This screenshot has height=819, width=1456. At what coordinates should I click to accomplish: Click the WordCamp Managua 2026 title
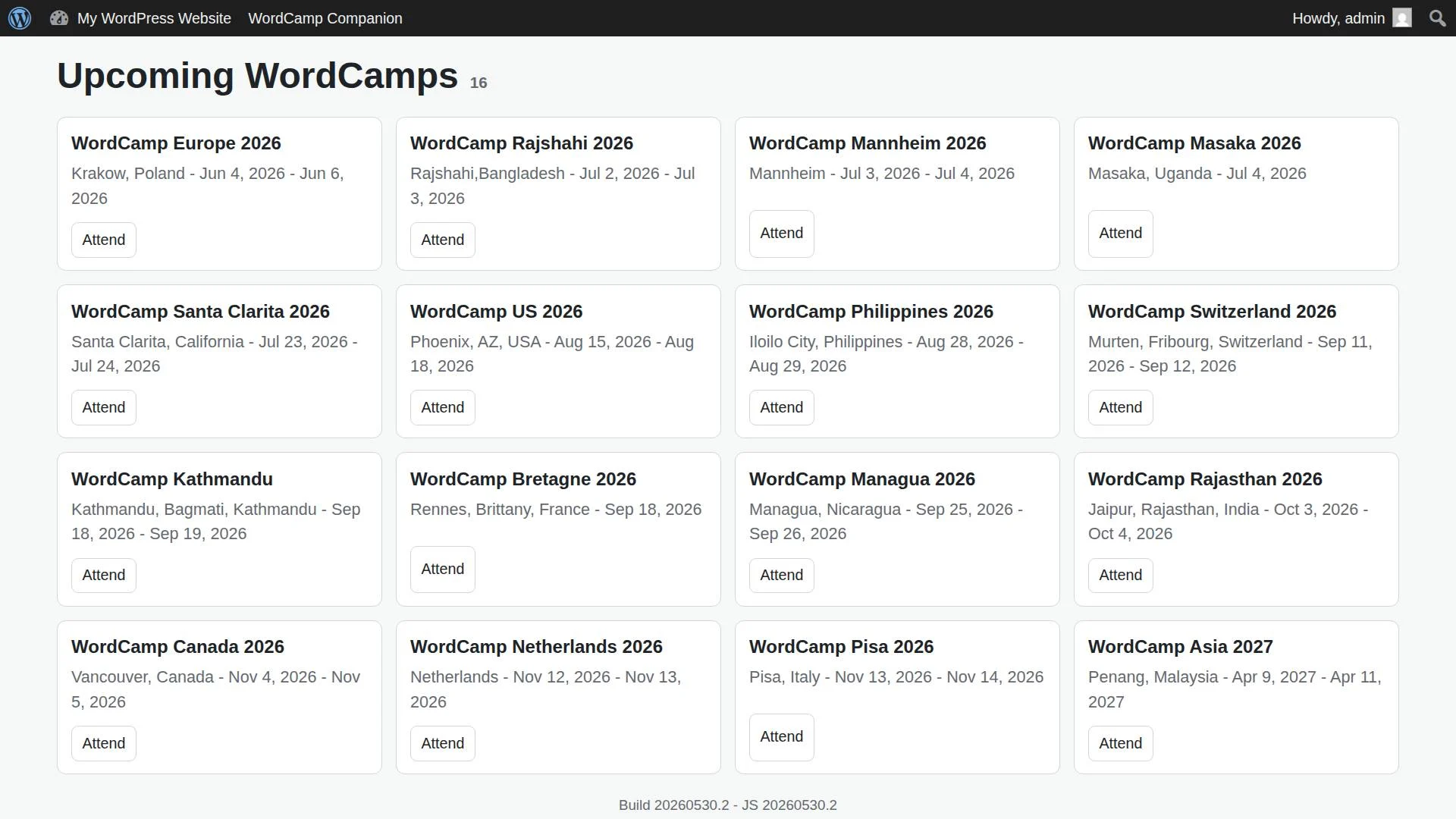point(862,479)
